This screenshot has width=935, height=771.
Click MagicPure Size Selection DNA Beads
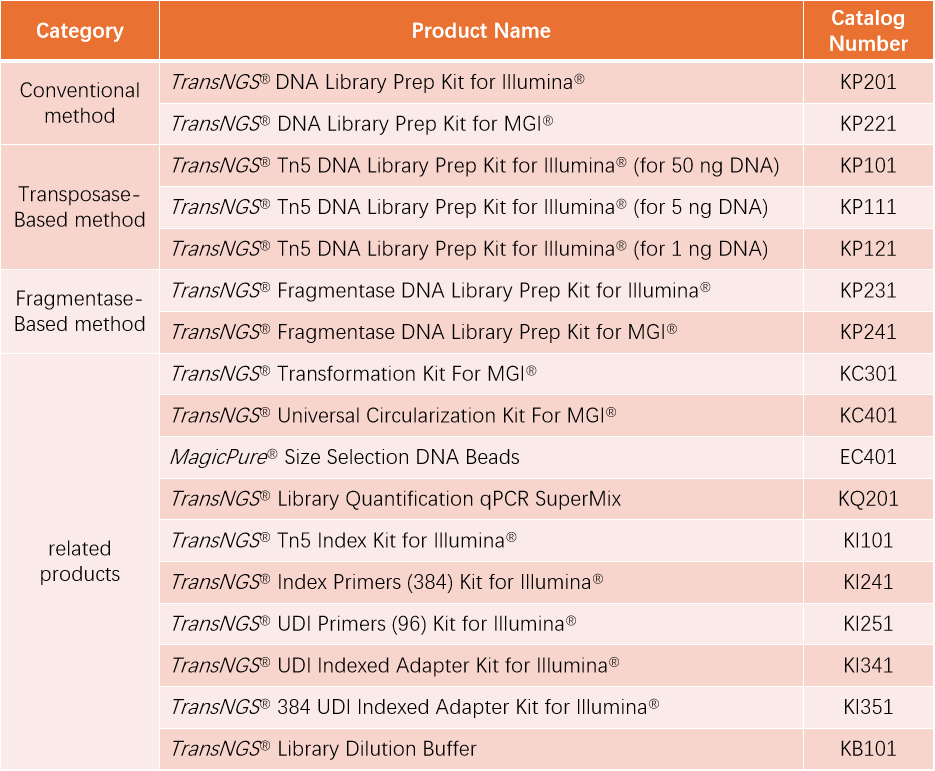[x=345, y=457]
